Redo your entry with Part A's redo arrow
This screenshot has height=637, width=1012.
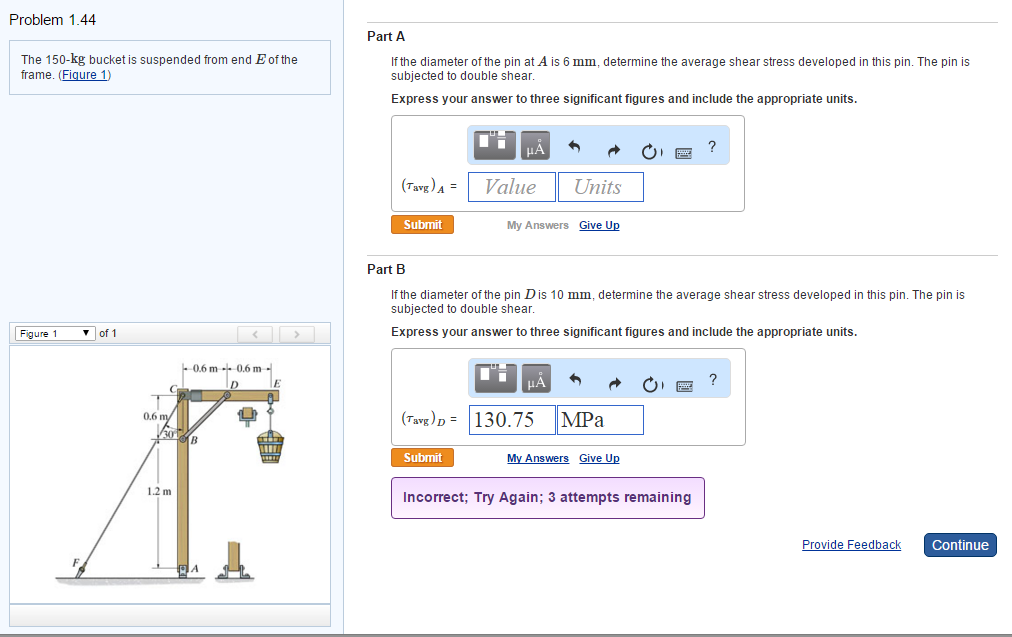(613, 147)
